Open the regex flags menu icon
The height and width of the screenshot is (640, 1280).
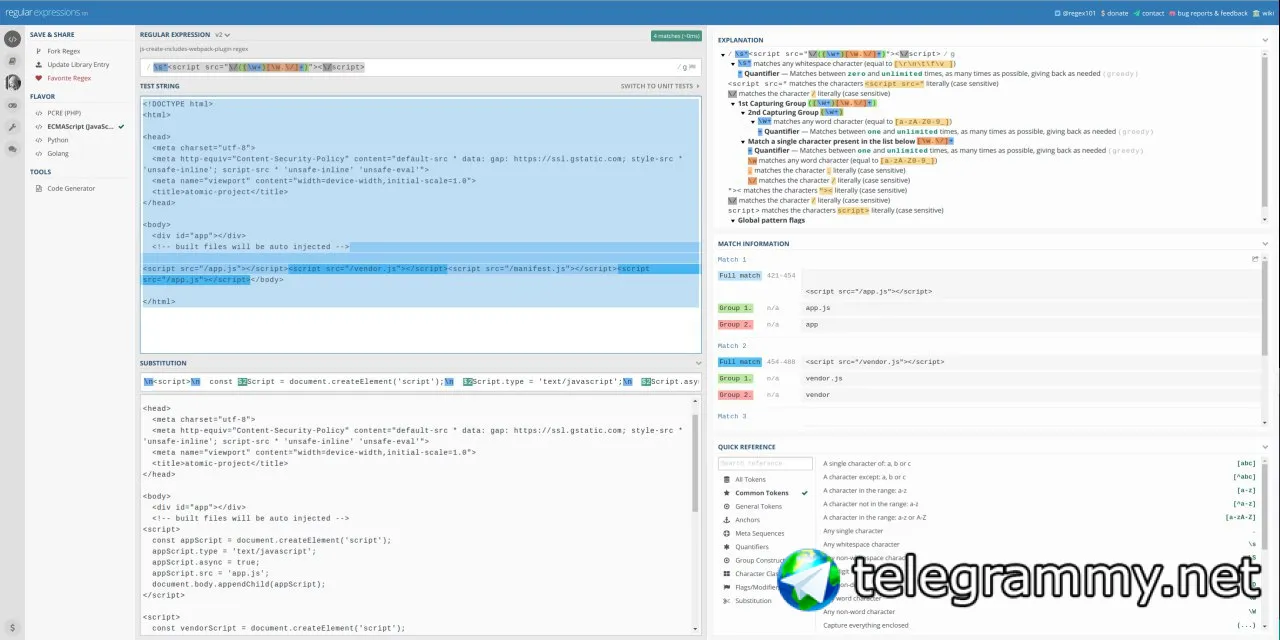pyautogui.click(x=692, y=67)
